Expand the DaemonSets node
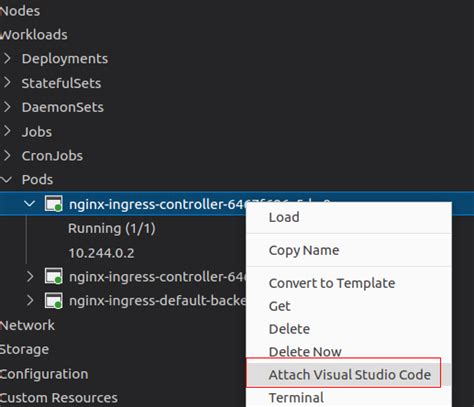 pos(7,107)
